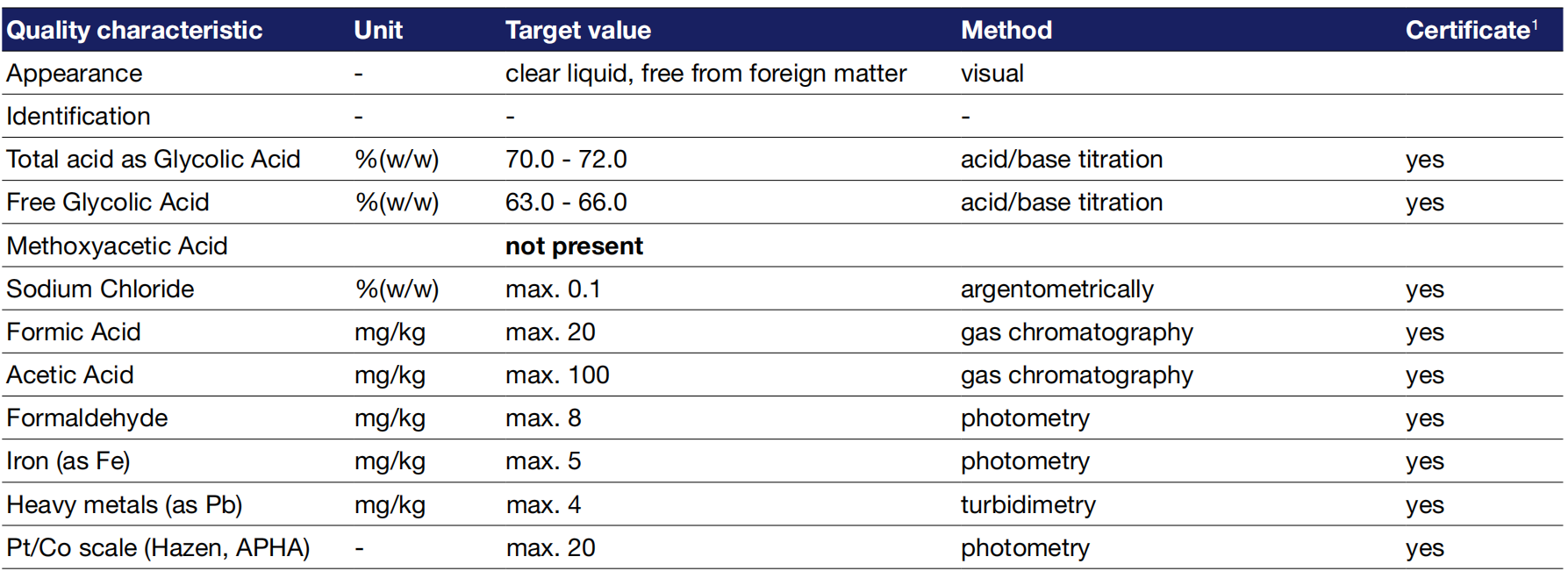Click the Unit column header
Viewport: 1568px width, 571px height.
(x=378, y=30)
